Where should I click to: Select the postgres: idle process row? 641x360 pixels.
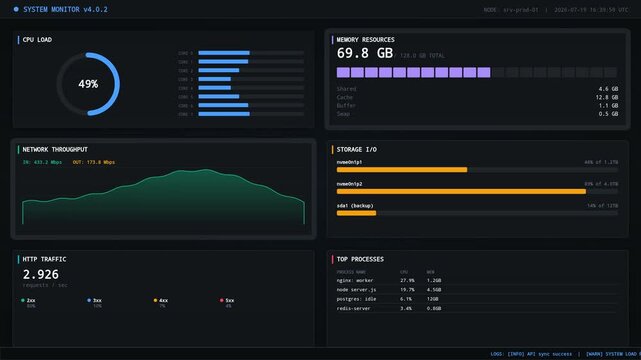click(477, 299)
